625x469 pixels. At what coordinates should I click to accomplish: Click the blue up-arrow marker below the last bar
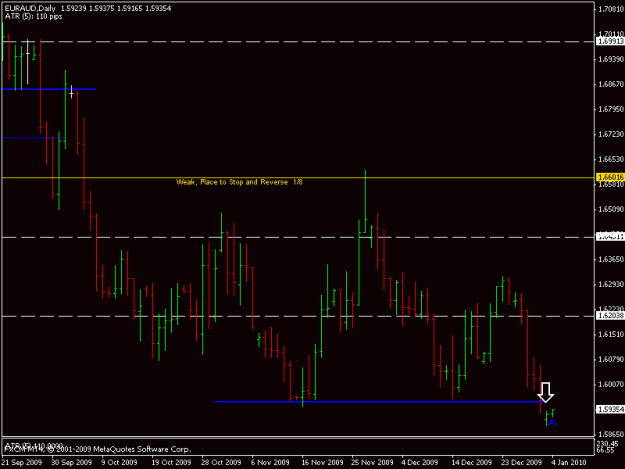tap(552, 422)
